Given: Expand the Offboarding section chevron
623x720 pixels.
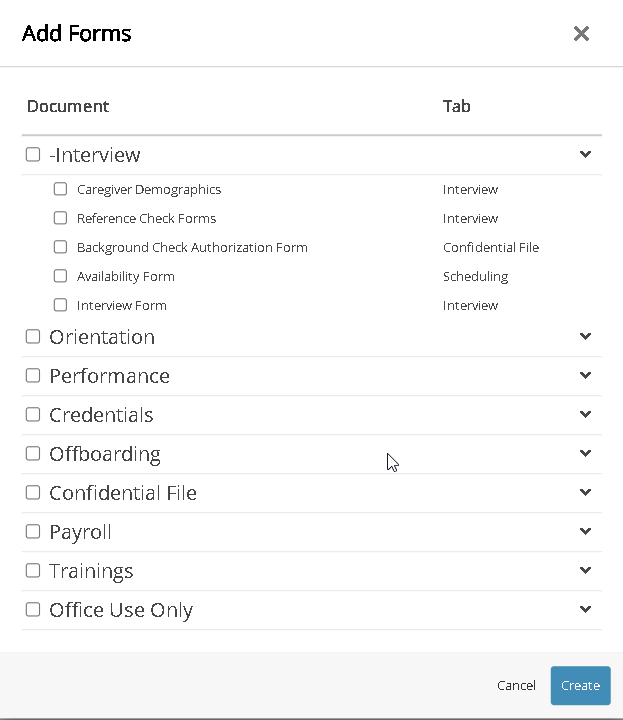Looking at the screenshot, I should click(586, 453).
